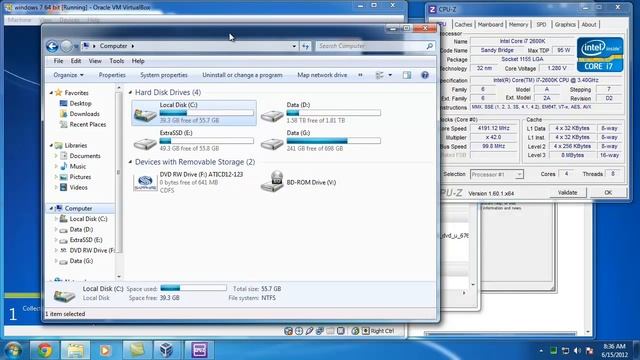Image resolution: width=640 pixels, height=360 pixels.
Task: Open the View menu in Explorer
Action: coord(95,61)
